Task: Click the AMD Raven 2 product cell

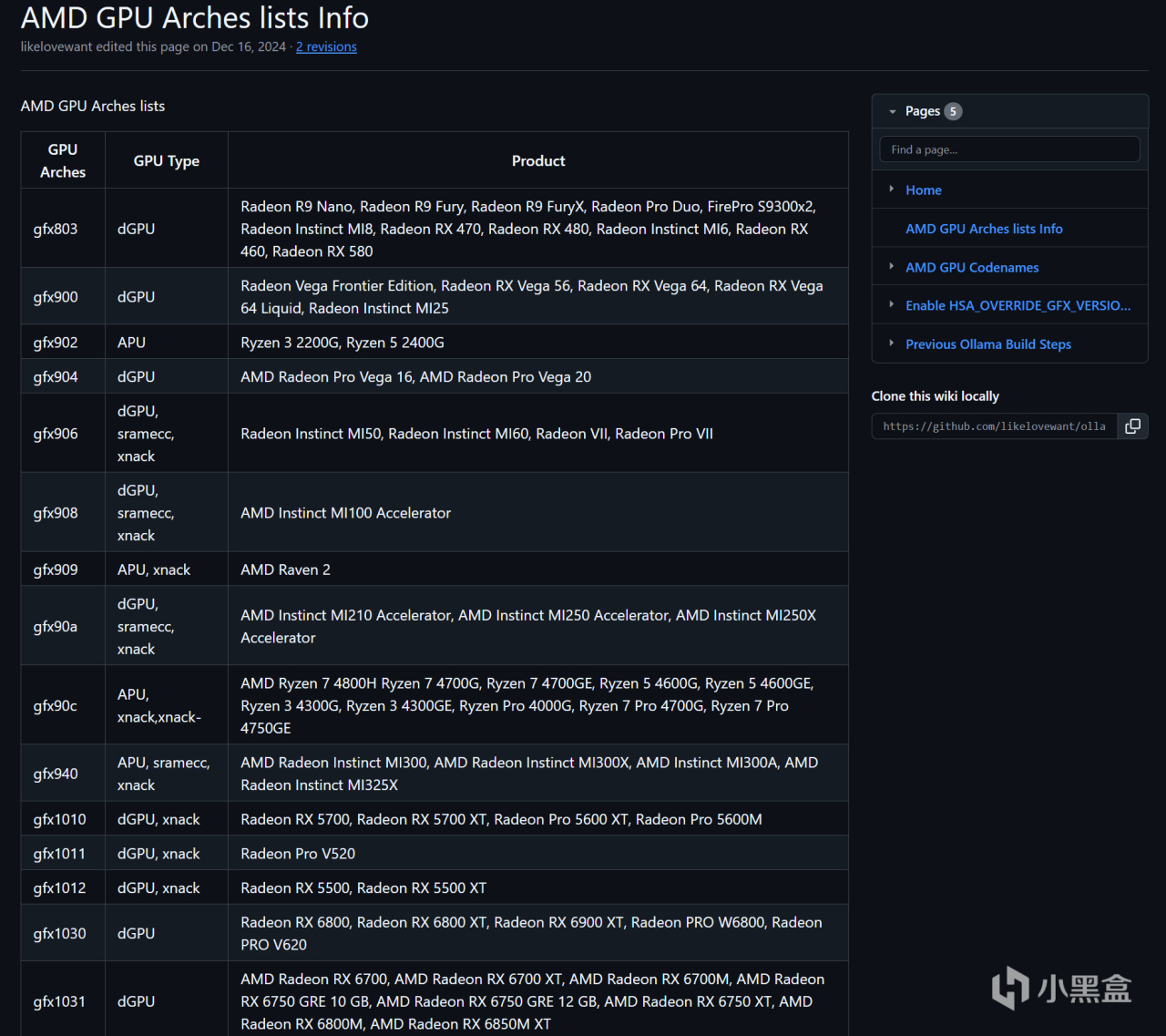Action: (x=538, y=569)
